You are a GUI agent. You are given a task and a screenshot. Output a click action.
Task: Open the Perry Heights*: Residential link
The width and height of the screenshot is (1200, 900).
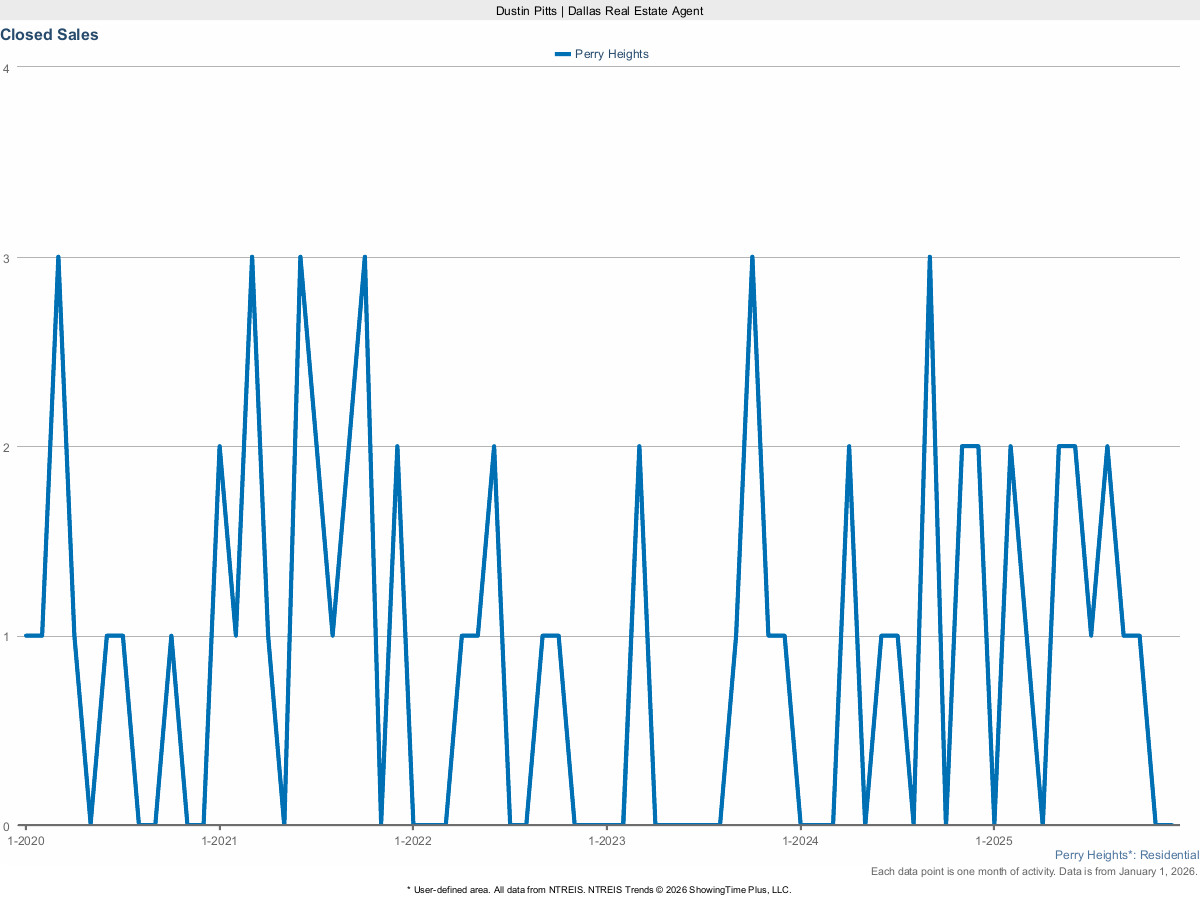click(1127, 855)
